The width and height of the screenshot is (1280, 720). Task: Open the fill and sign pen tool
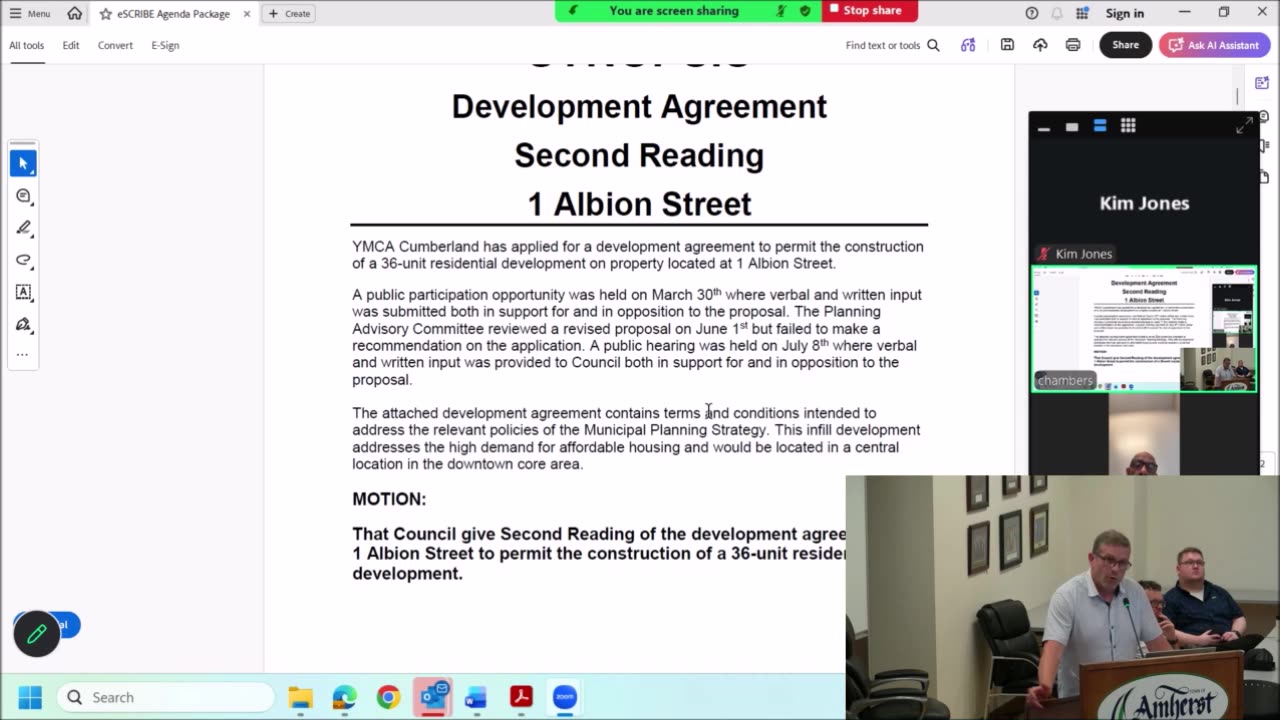coord(23,324)
